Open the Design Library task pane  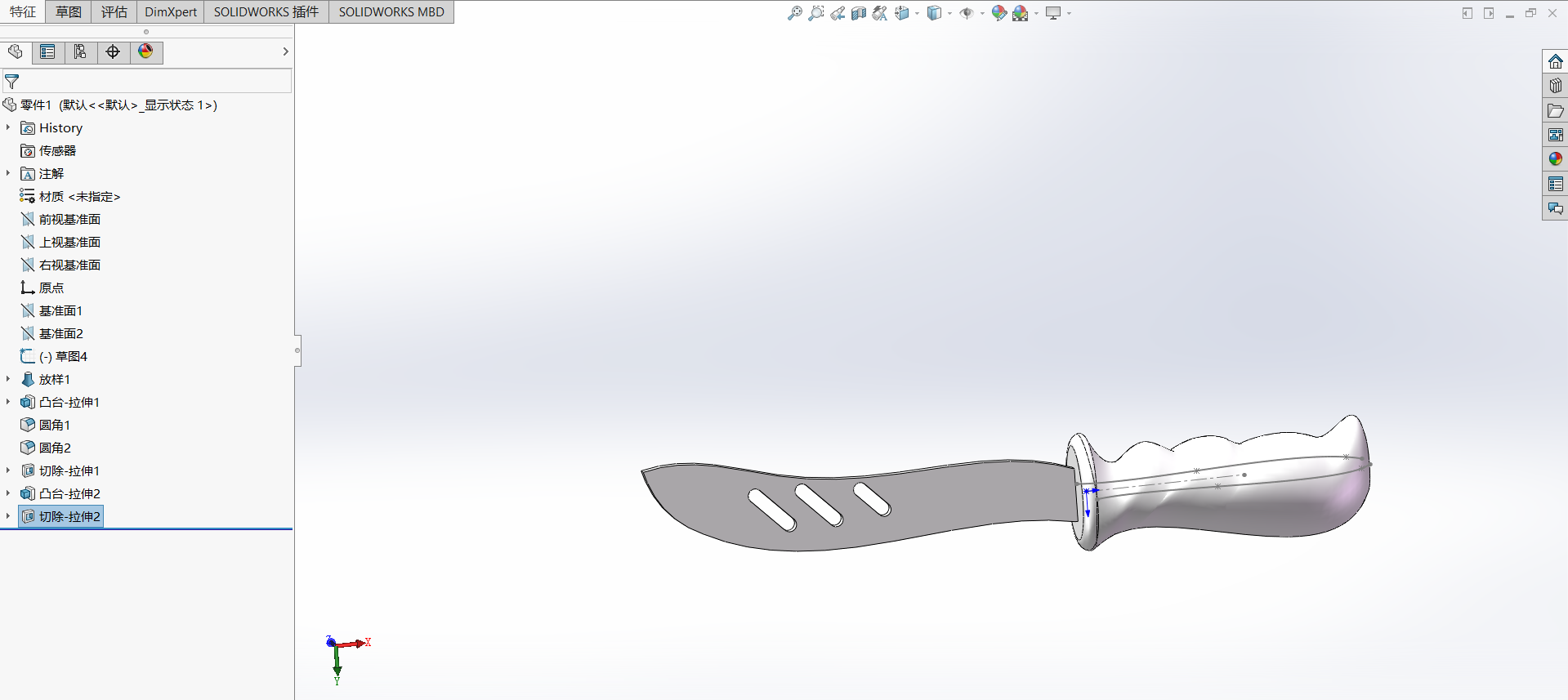click(x=1555, y=86)
